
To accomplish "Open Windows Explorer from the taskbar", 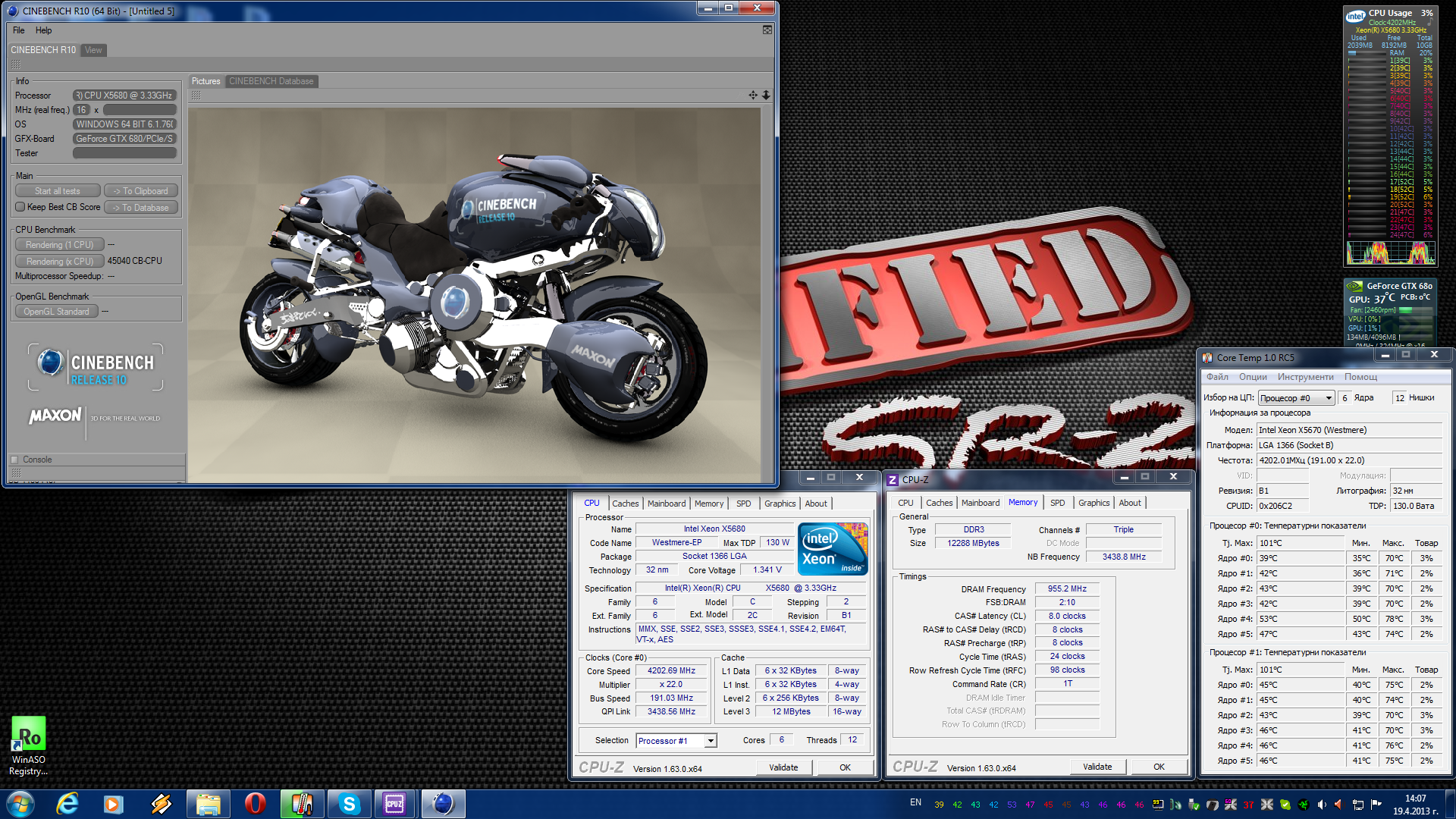I will click(208, 804).
